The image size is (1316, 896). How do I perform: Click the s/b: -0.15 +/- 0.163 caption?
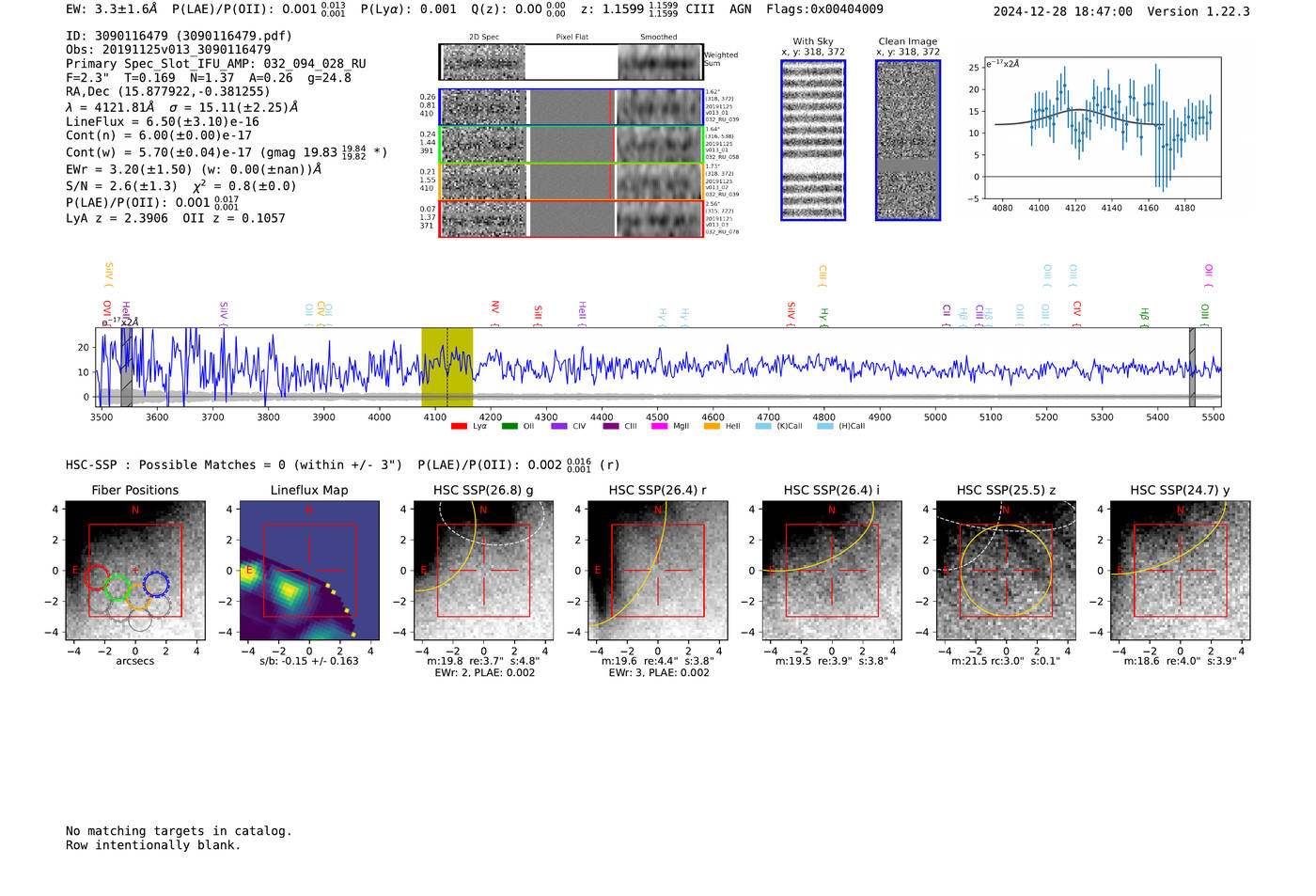point(309,661)
